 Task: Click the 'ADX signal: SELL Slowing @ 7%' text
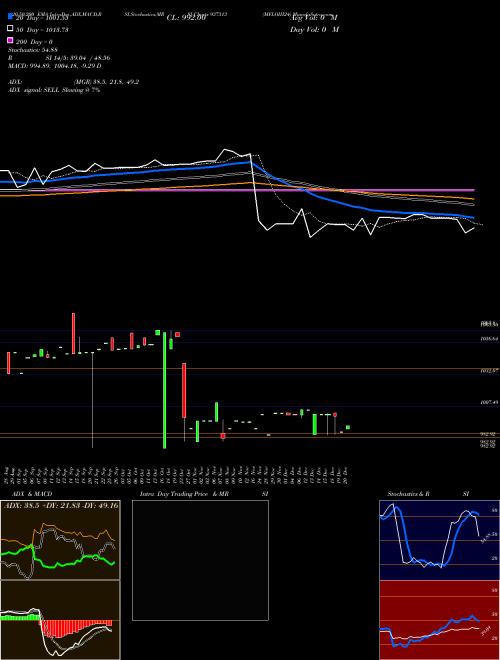coord(54,90)
